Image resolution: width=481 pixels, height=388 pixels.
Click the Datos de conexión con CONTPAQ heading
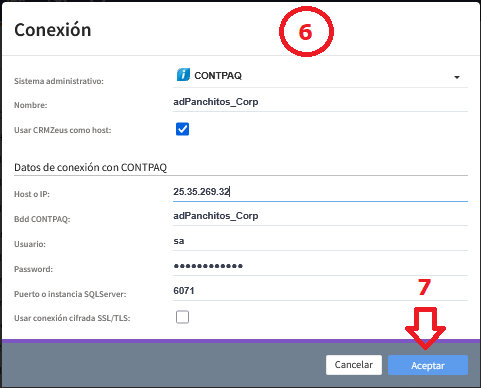[90, 167]
